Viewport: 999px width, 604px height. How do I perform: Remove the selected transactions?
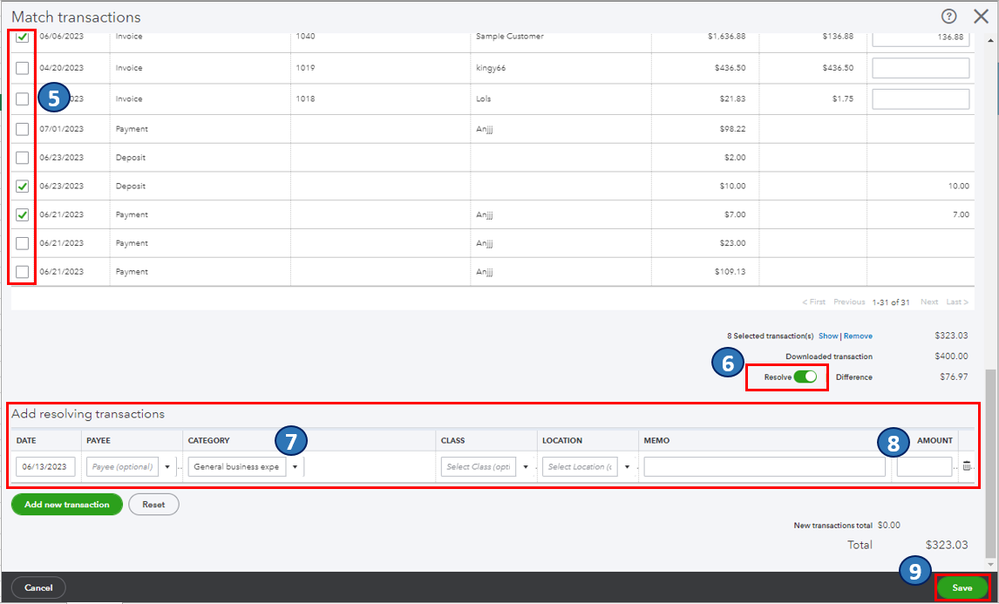coord(858,336)
